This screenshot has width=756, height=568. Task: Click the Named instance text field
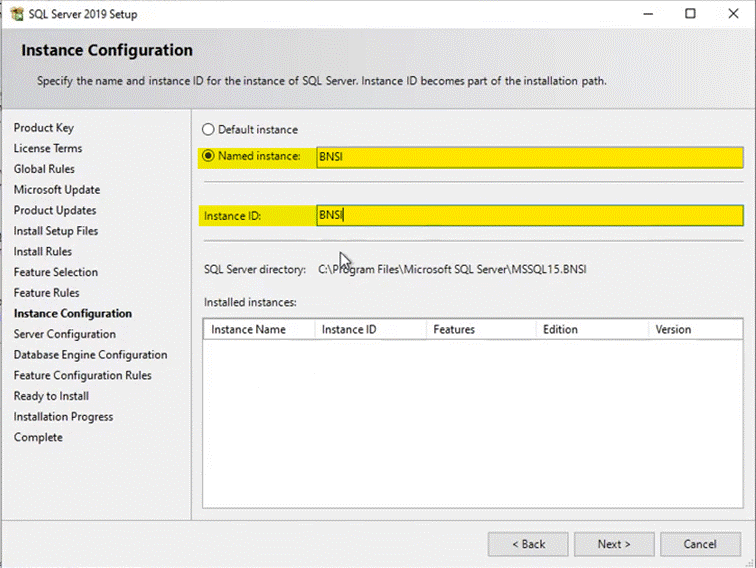(529, 157)
